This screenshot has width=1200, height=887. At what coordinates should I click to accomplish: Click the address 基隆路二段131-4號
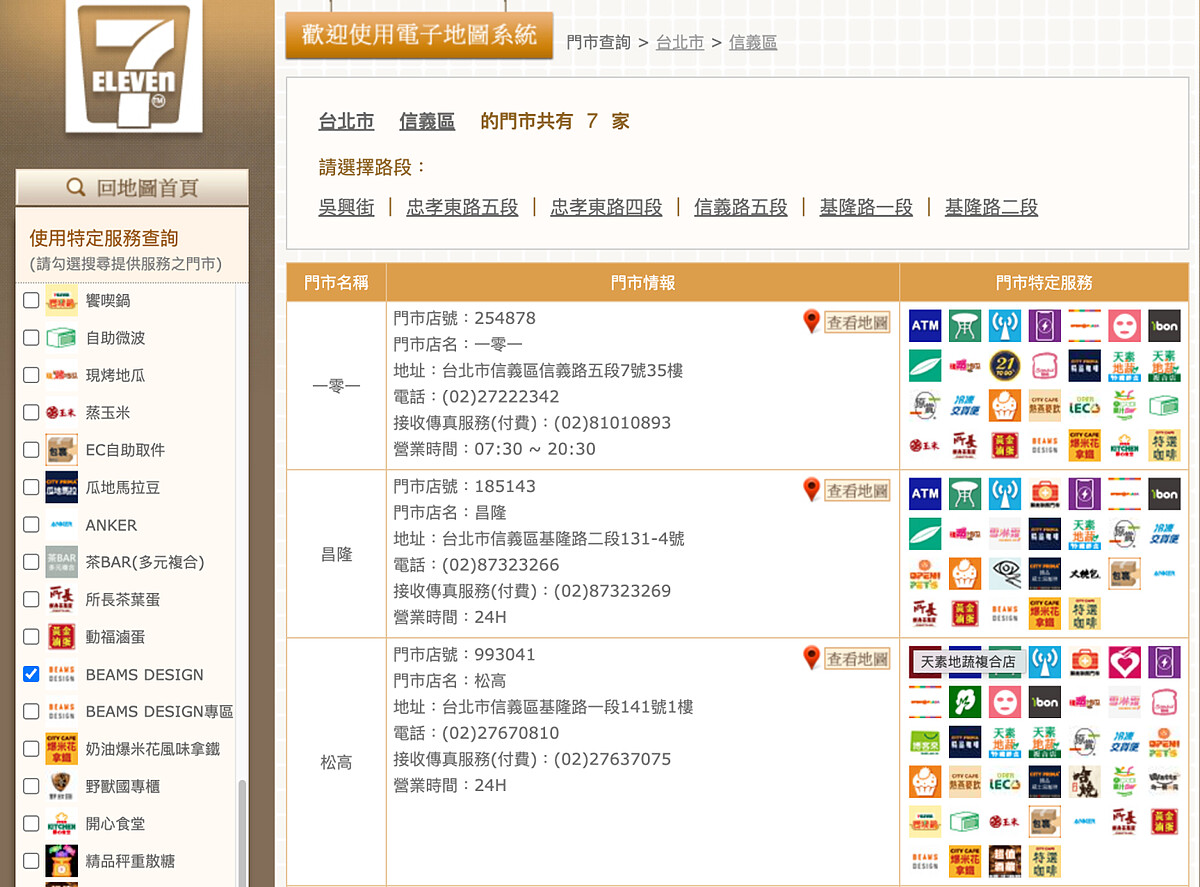(x=612, y=538)
